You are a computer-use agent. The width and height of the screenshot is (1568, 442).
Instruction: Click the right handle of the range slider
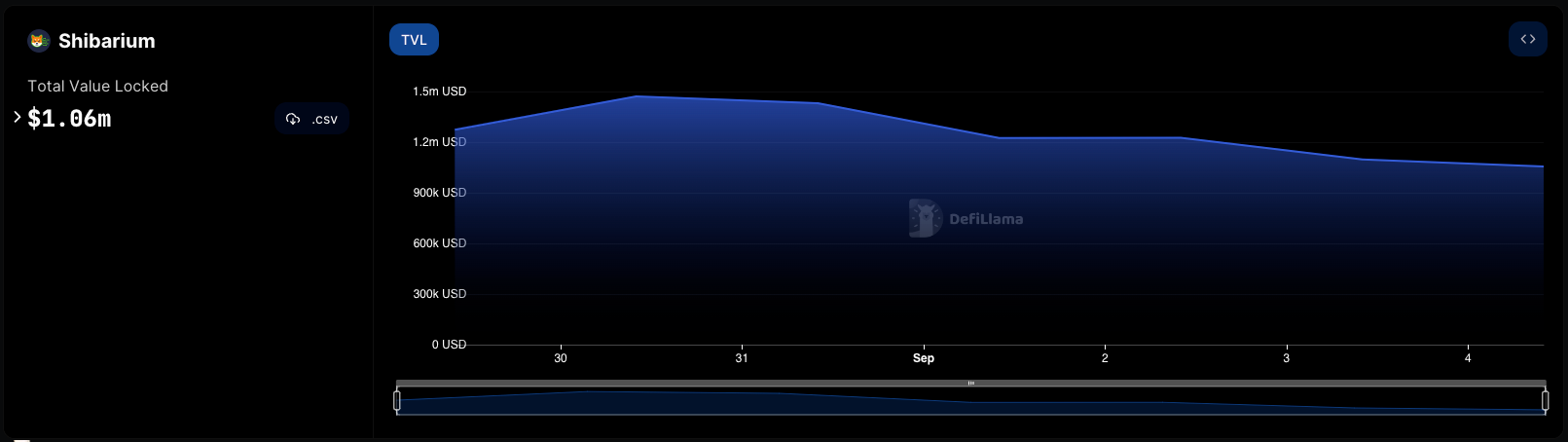click(x=1545, y=400)
